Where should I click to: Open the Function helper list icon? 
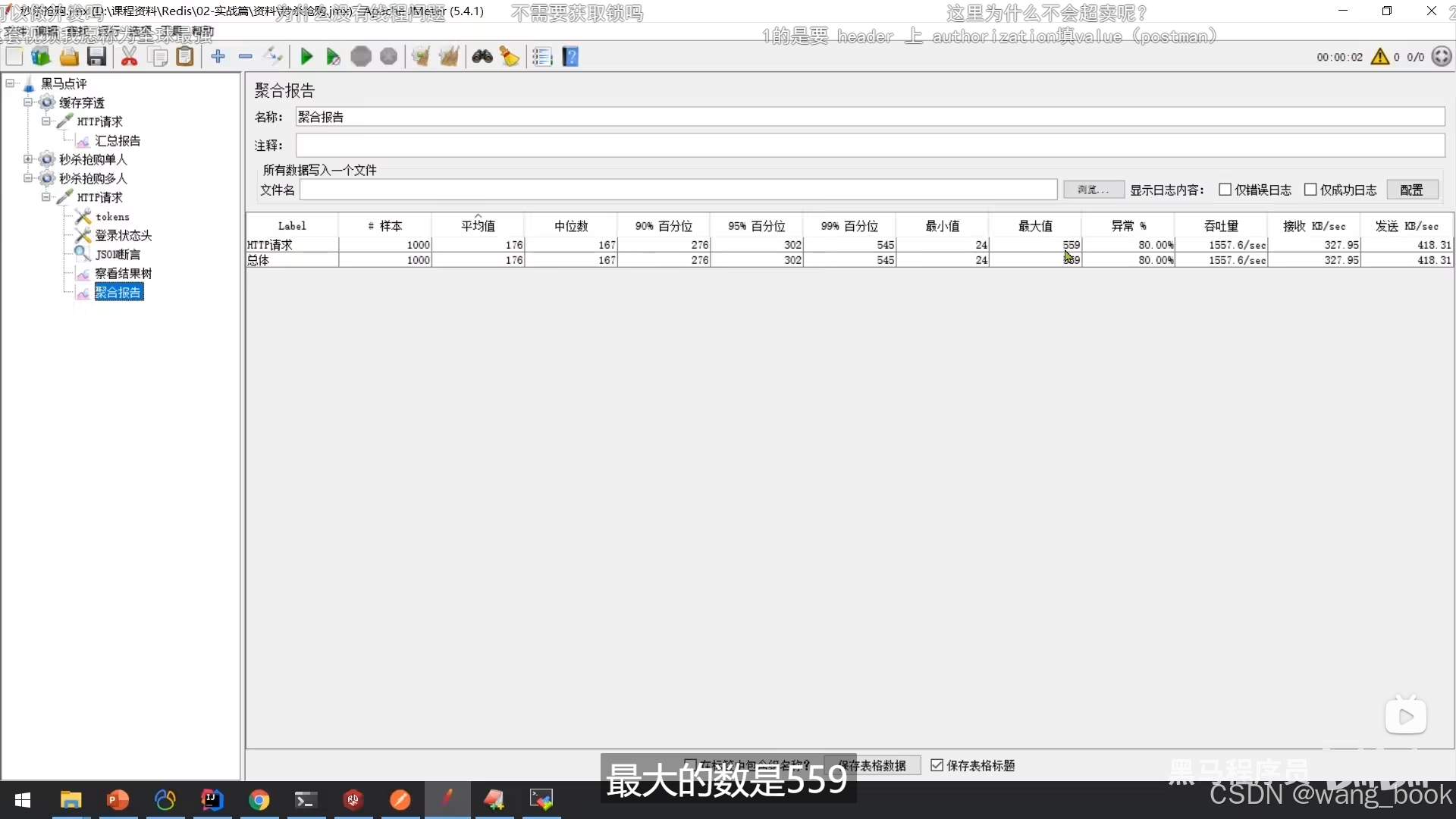click(x=542, y=57)
